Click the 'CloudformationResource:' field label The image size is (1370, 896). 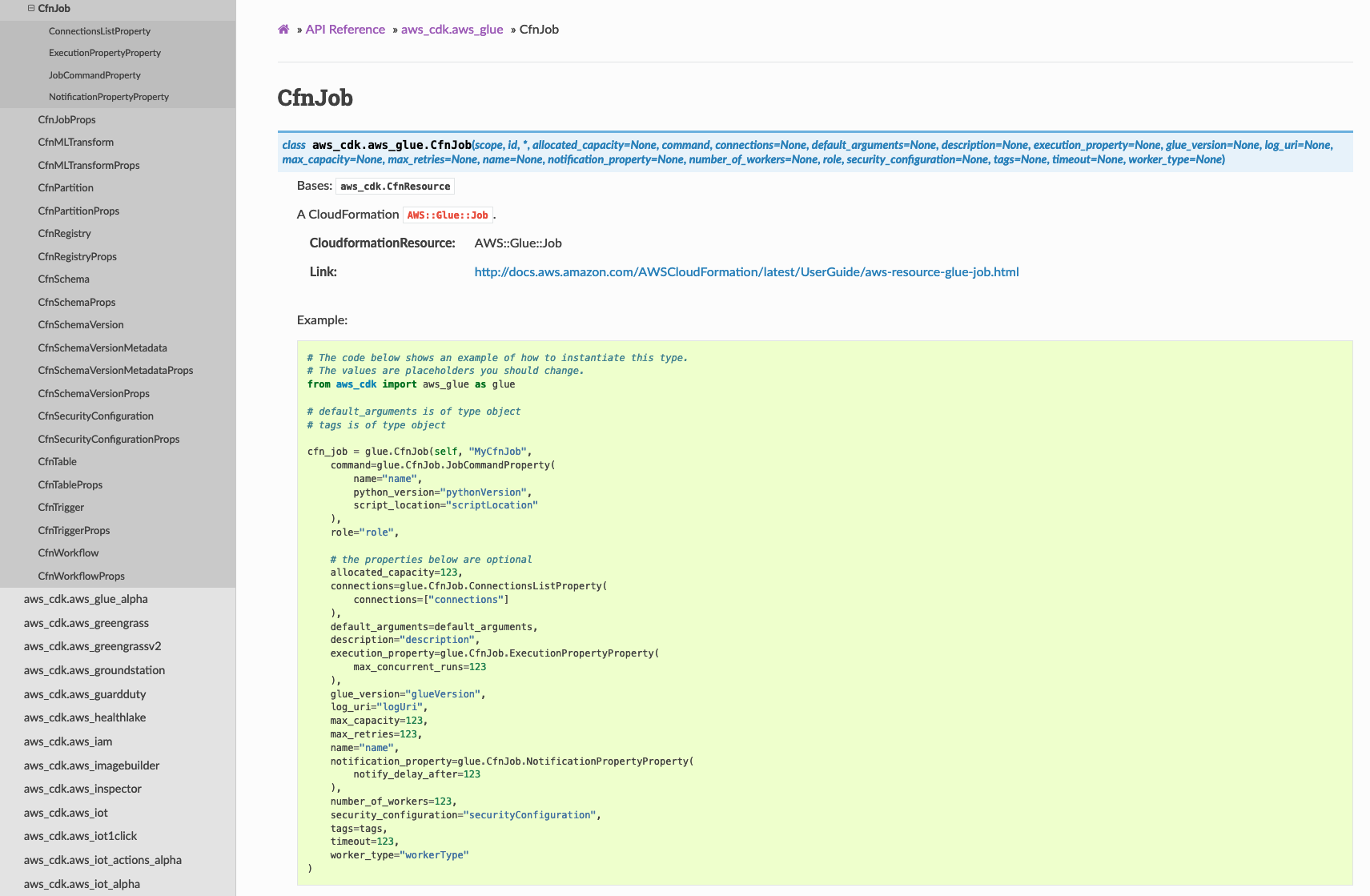[x=383, y=243]
